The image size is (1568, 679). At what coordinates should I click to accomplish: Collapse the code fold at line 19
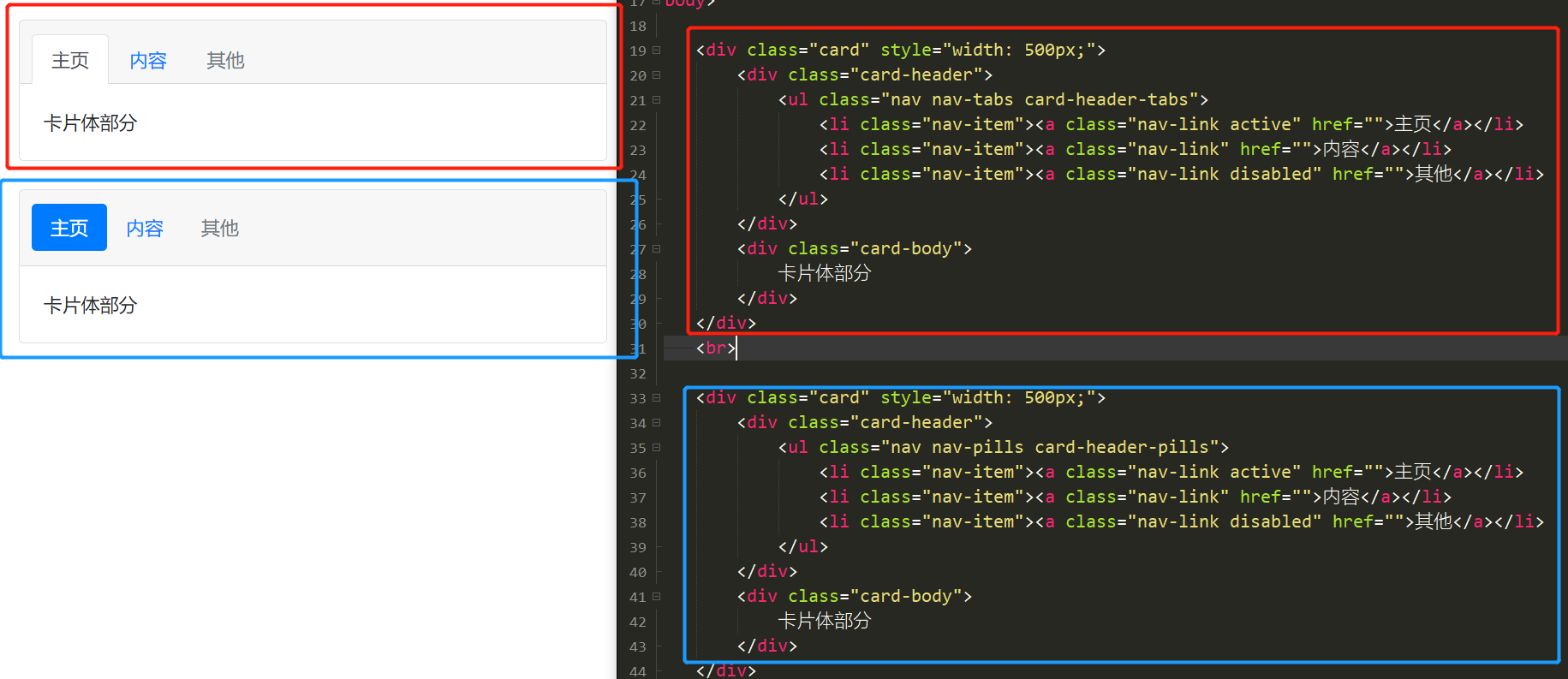[657, 51]
